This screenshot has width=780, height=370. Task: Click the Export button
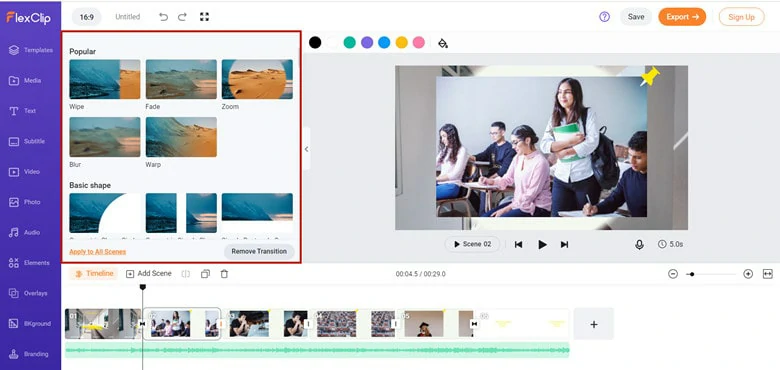coord(682,17)
